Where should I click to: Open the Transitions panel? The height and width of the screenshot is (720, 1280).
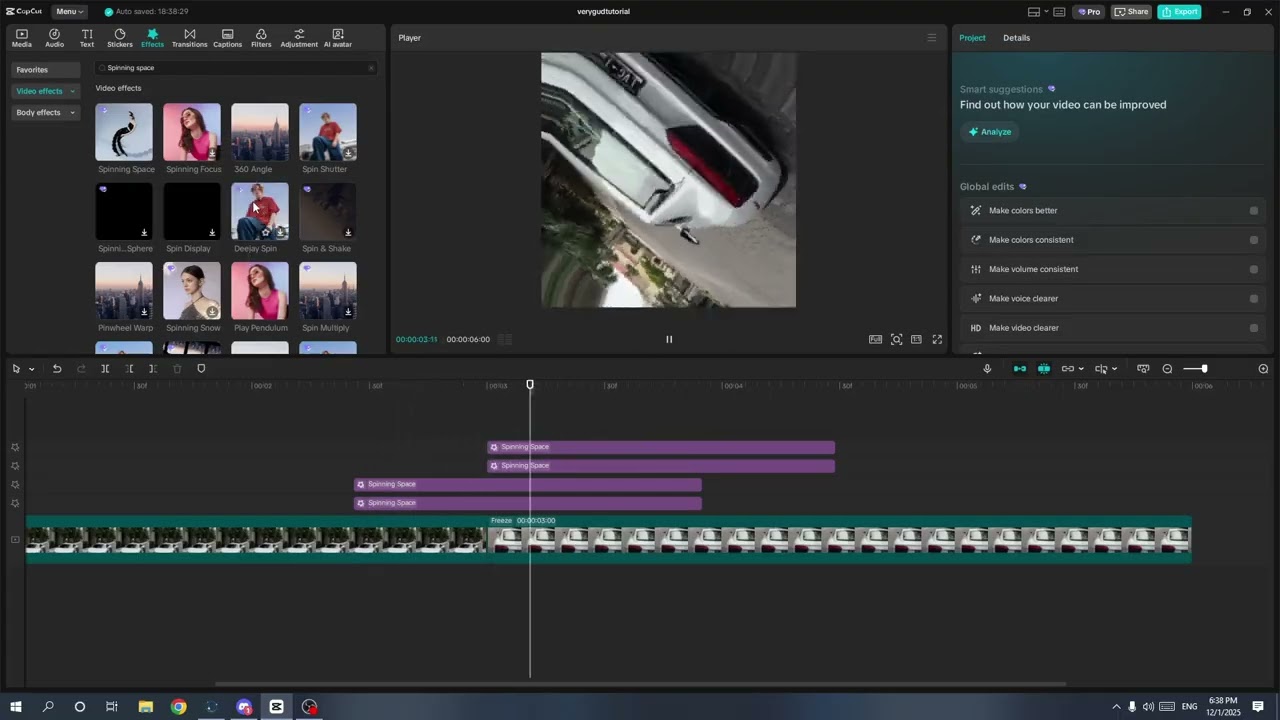[x=189, y=38]
